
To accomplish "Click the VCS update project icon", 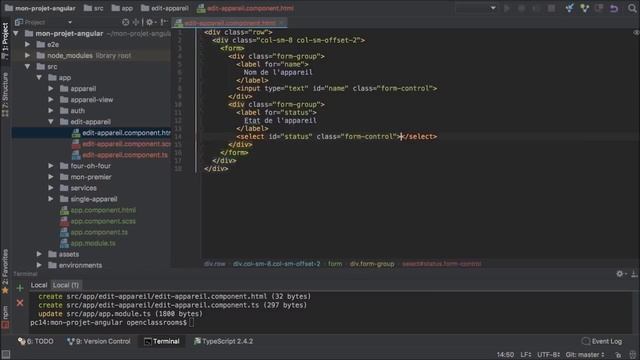I will point(569,8).
